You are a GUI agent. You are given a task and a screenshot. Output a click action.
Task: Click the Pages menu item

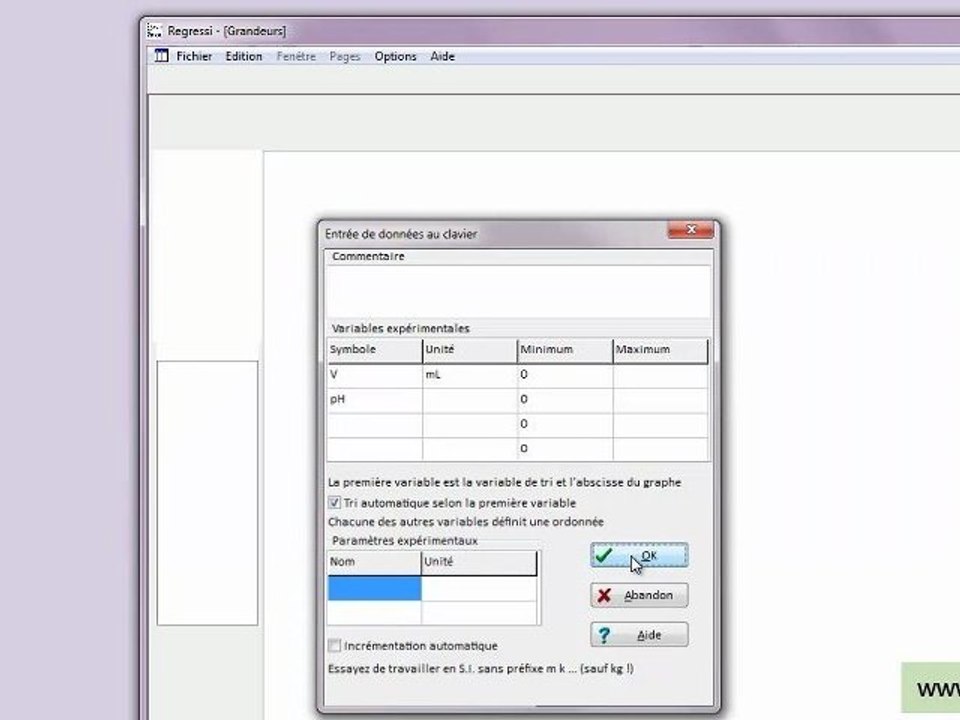click(345, 56)
